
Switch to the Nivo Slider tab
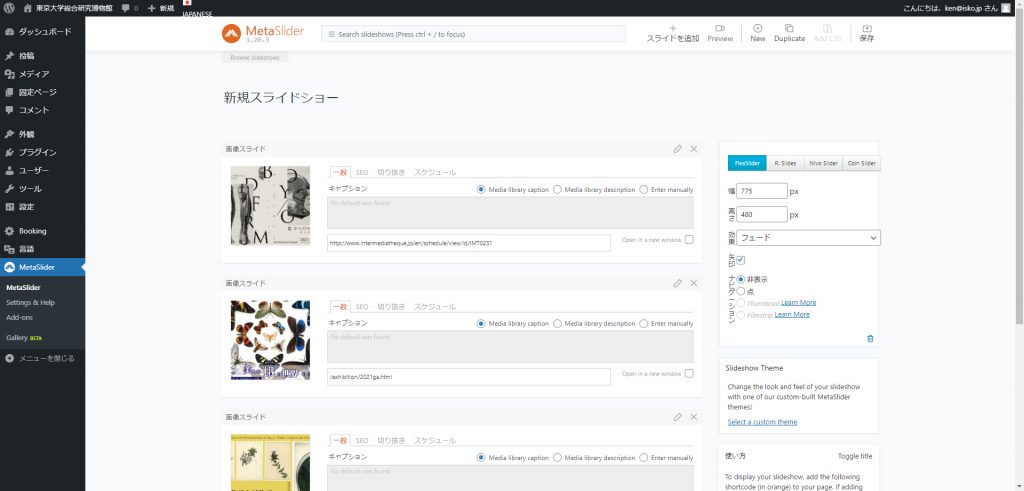tap(823, 163)
